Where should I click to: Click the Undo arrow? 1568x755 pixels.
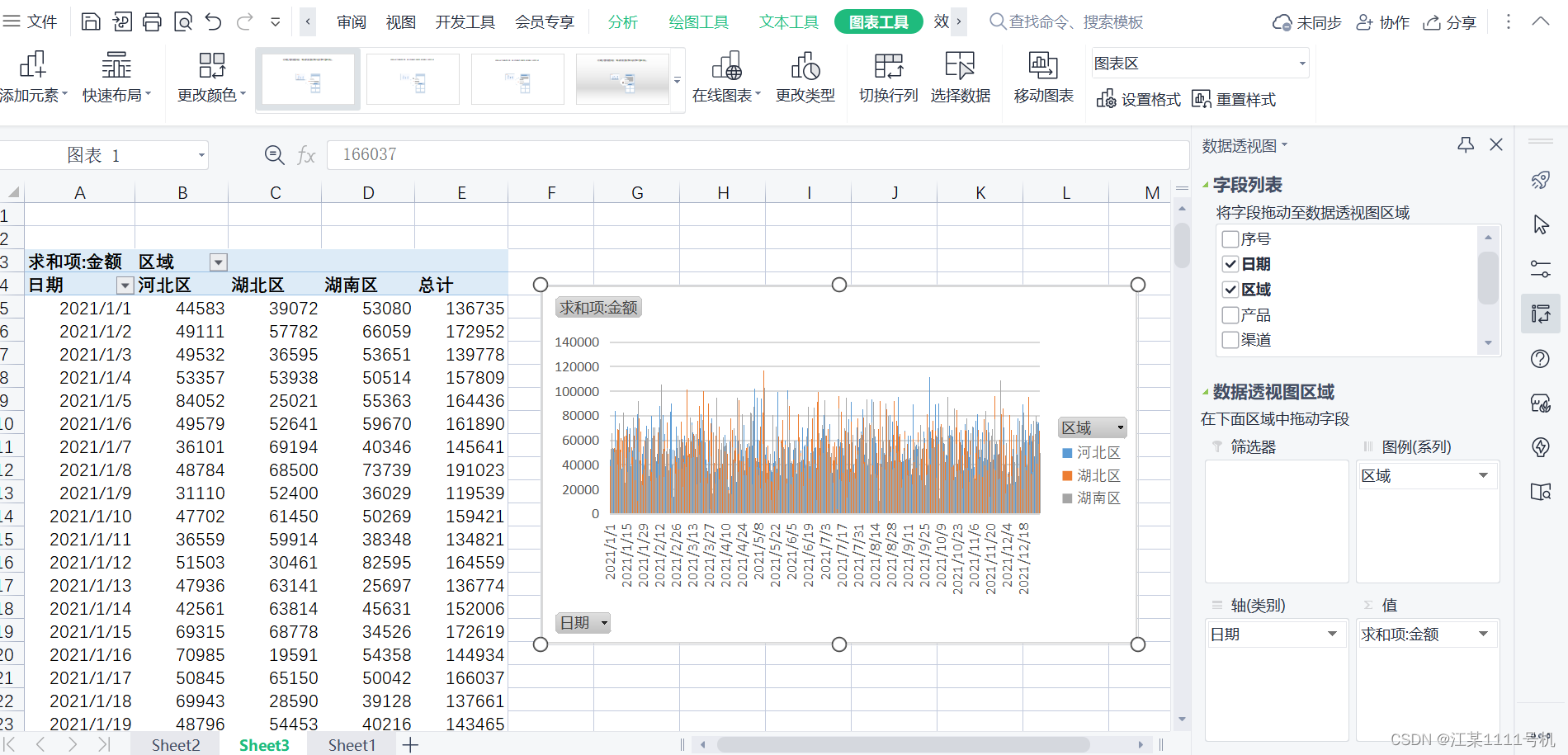click(x=214, y=21)
